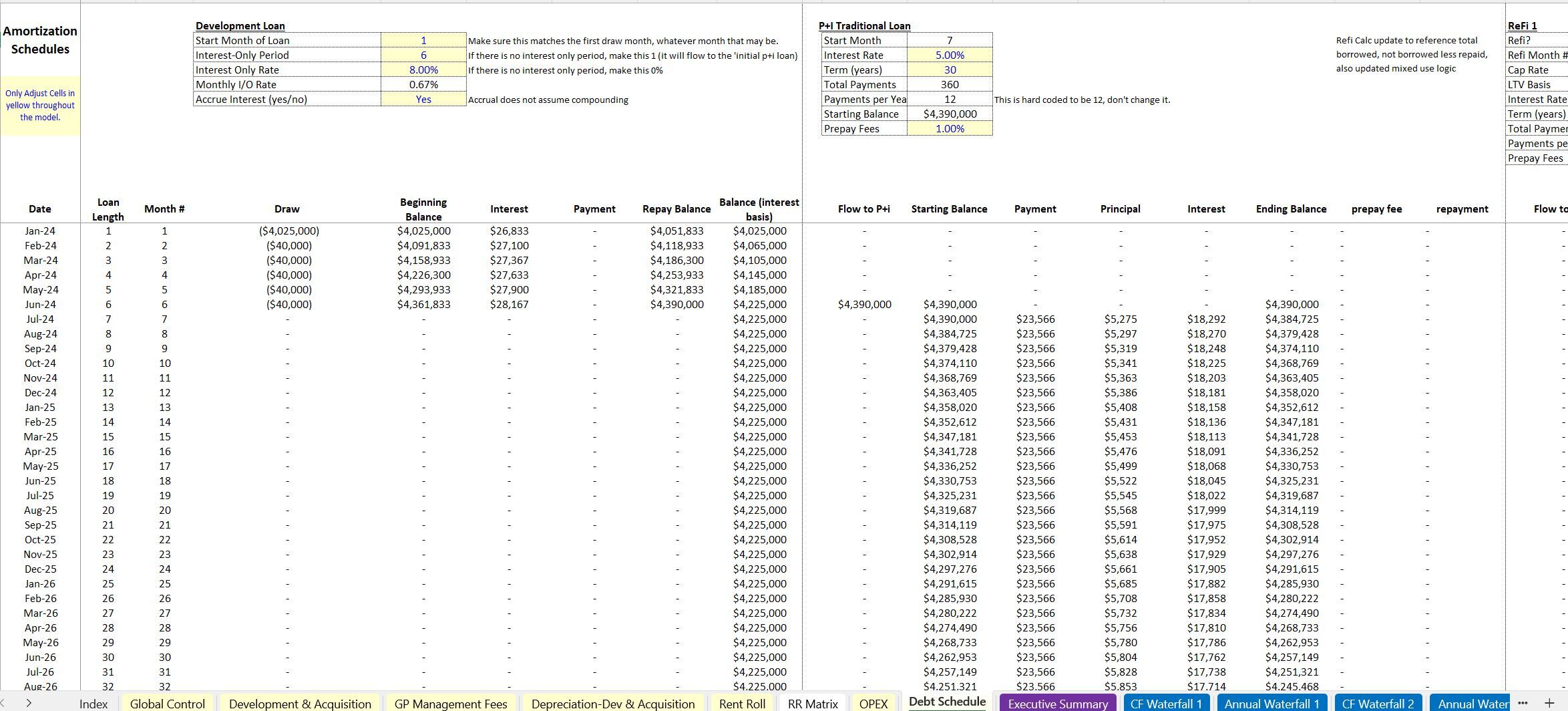The image size is (1568, 711).
Task: Select the Dec-24 date cell
Action: coord(40,393)
